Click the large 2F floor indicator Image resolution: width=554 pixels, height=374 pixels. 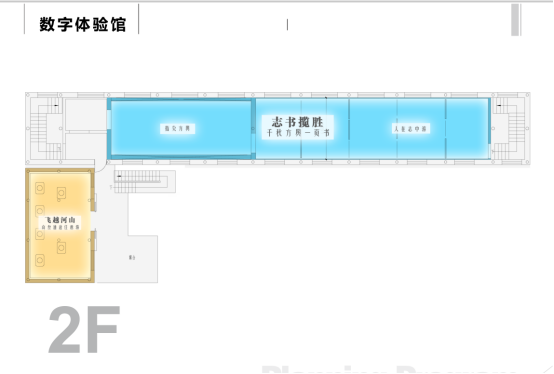(x=84, y=330)
